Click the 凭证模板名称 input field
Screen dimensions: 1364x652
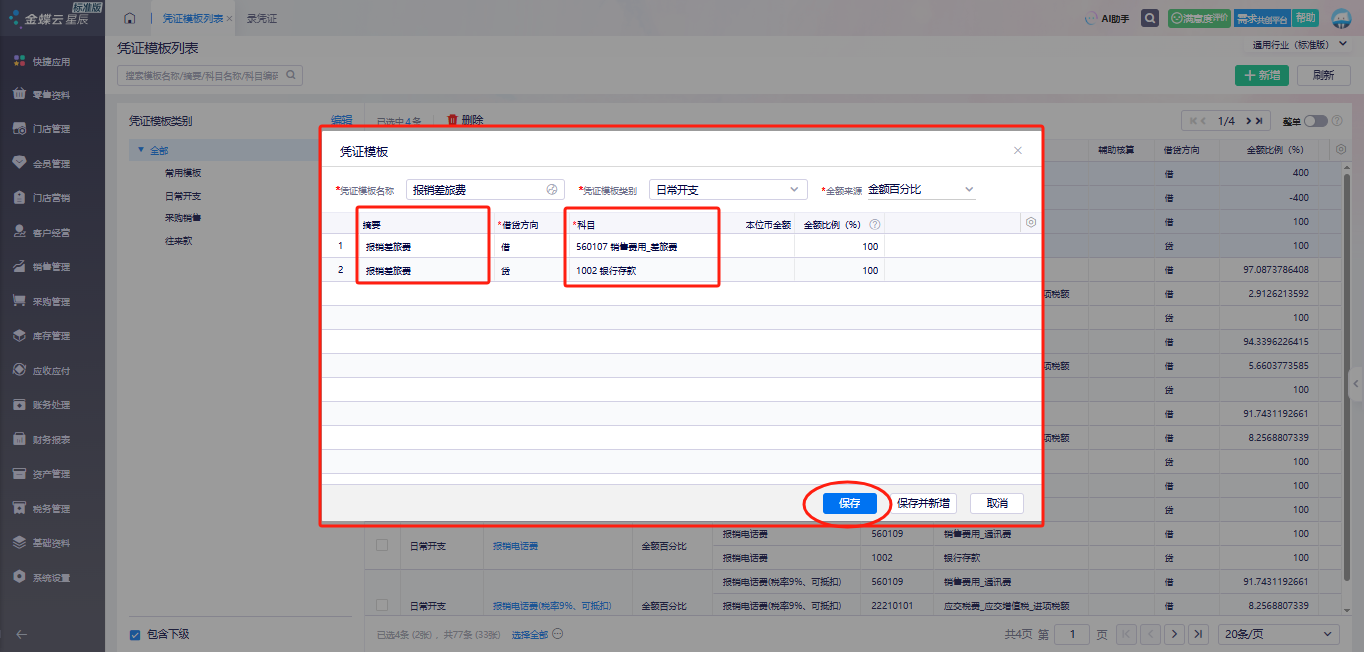476,190
